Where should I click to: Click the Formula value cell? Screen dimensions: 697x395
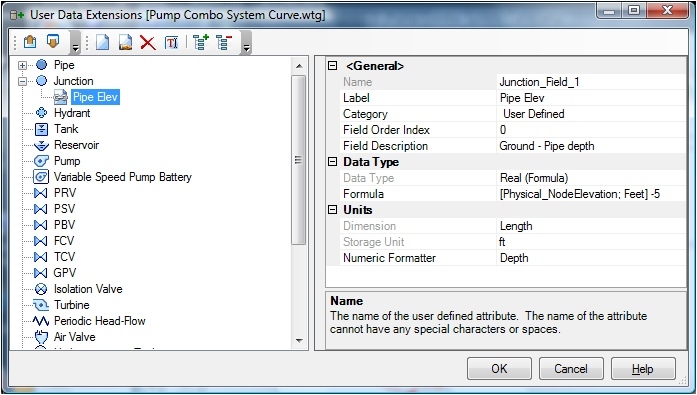[592, 194]
